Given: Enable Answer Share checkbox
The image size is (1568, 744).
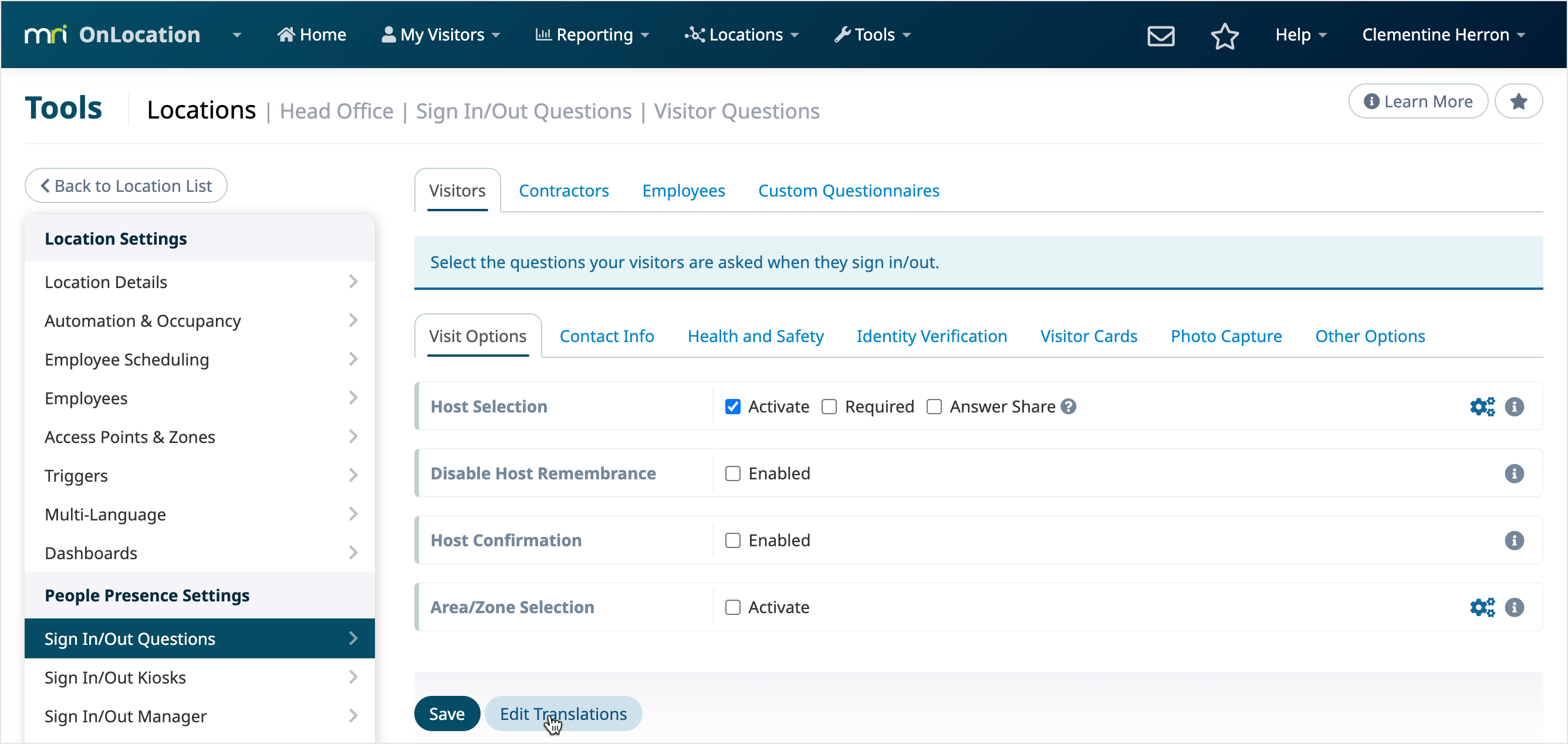Looking at the screenshot, I should (x=934, y=406).
